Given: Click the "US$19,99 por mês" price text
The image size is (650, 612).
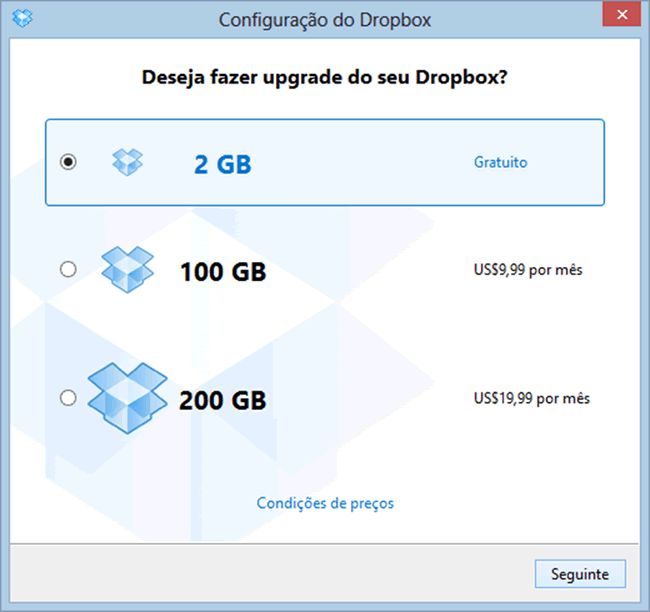Looking at the screenshot, I should click(x=532, y=398).
